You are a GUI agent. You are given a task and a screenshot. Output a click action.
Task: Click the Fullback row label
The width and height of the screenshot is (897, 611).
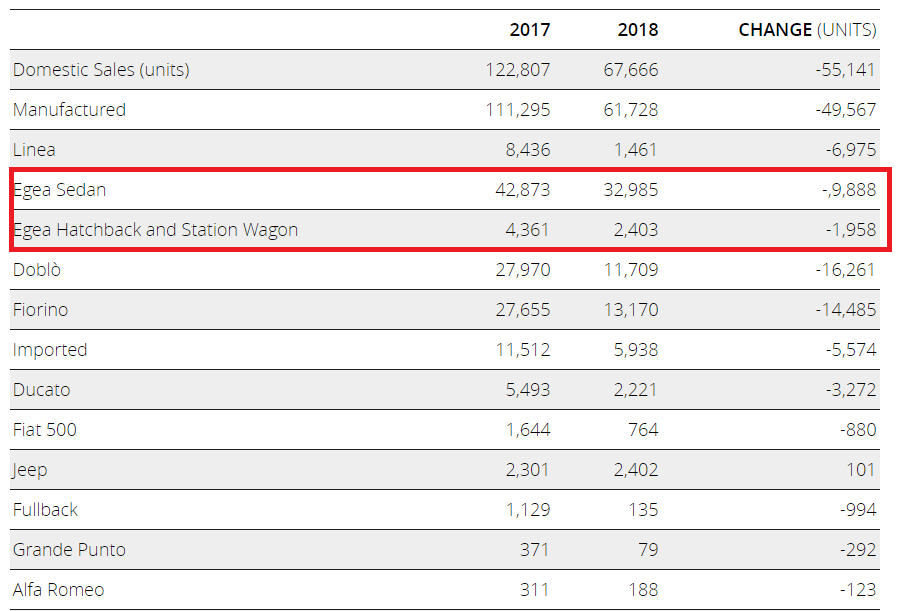45,510
